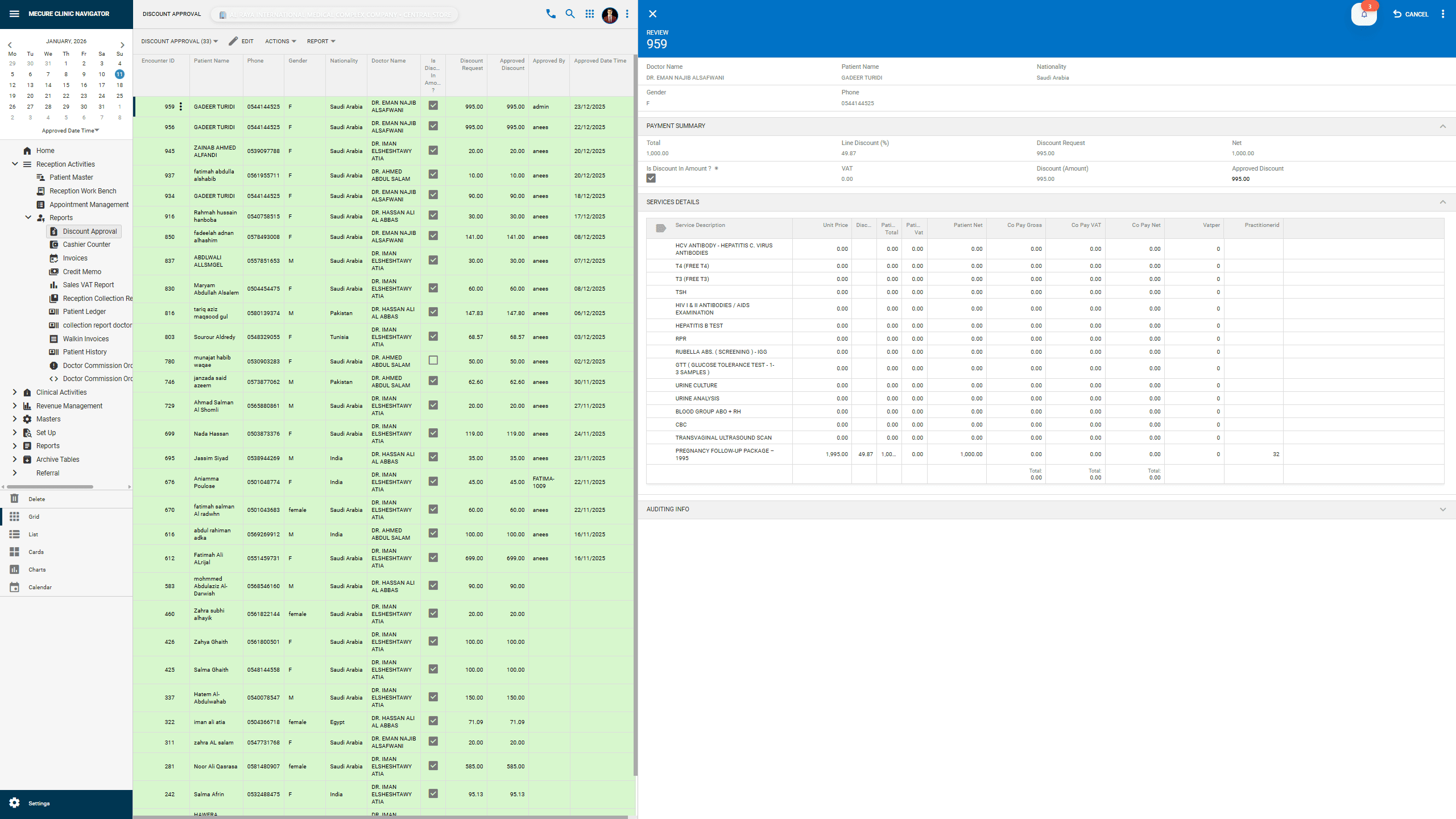Open the ACTIONS menu
The height and width of the screenshot is (819, 1456).
[x=280, y=41]
